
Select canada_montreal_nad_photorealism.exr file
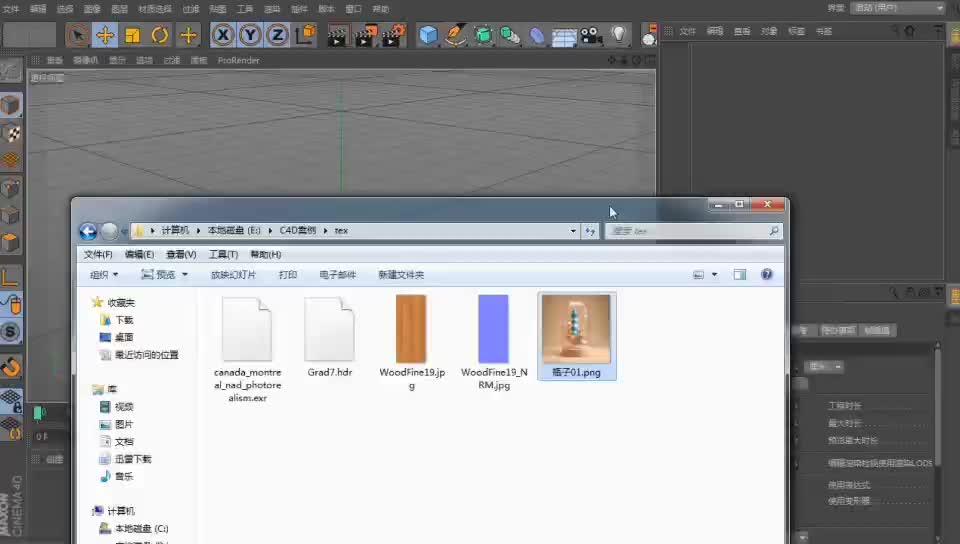tap(247, 349)
